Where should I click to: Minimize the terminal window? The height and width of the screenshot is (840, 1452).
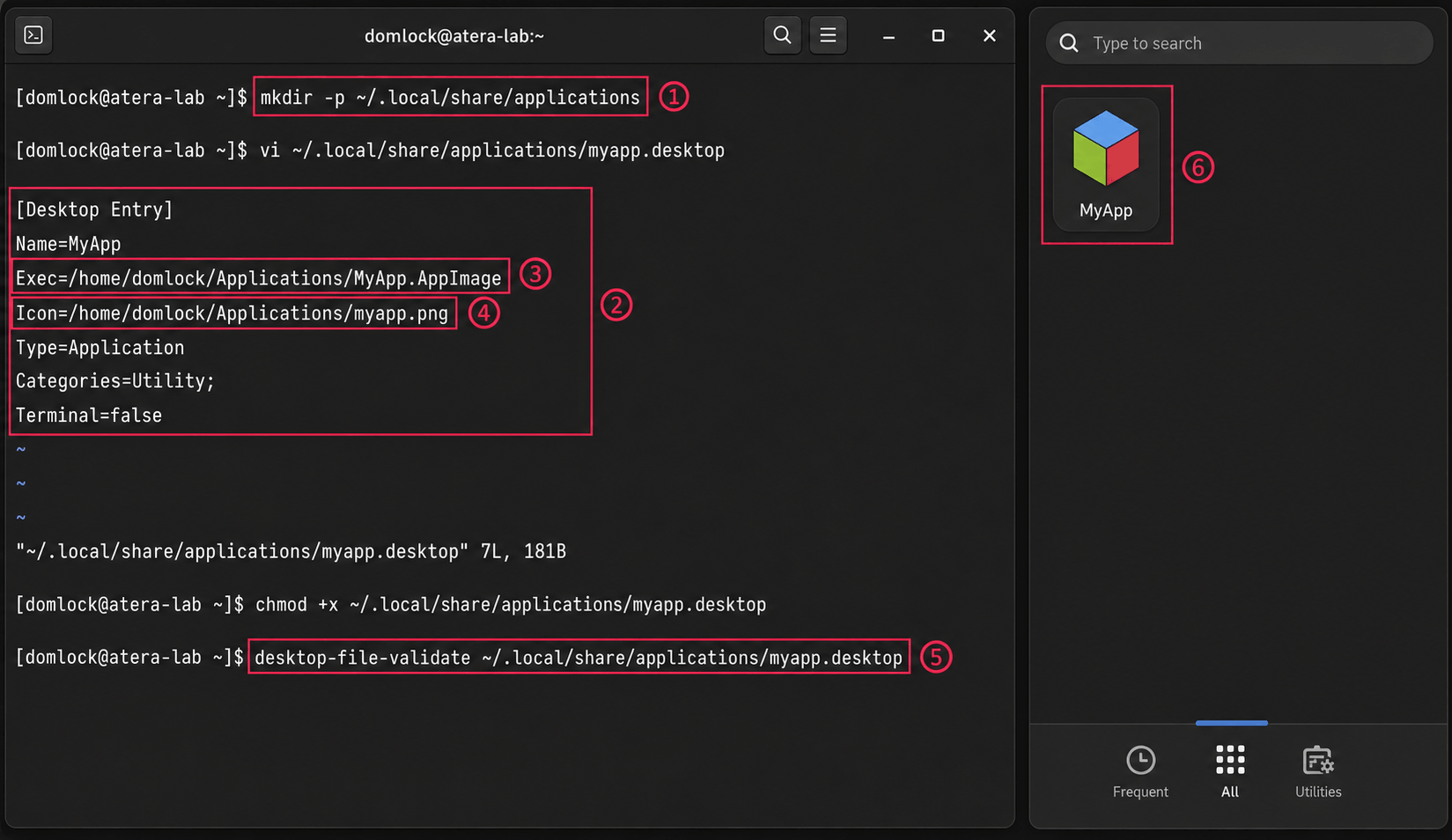(888, 36)
